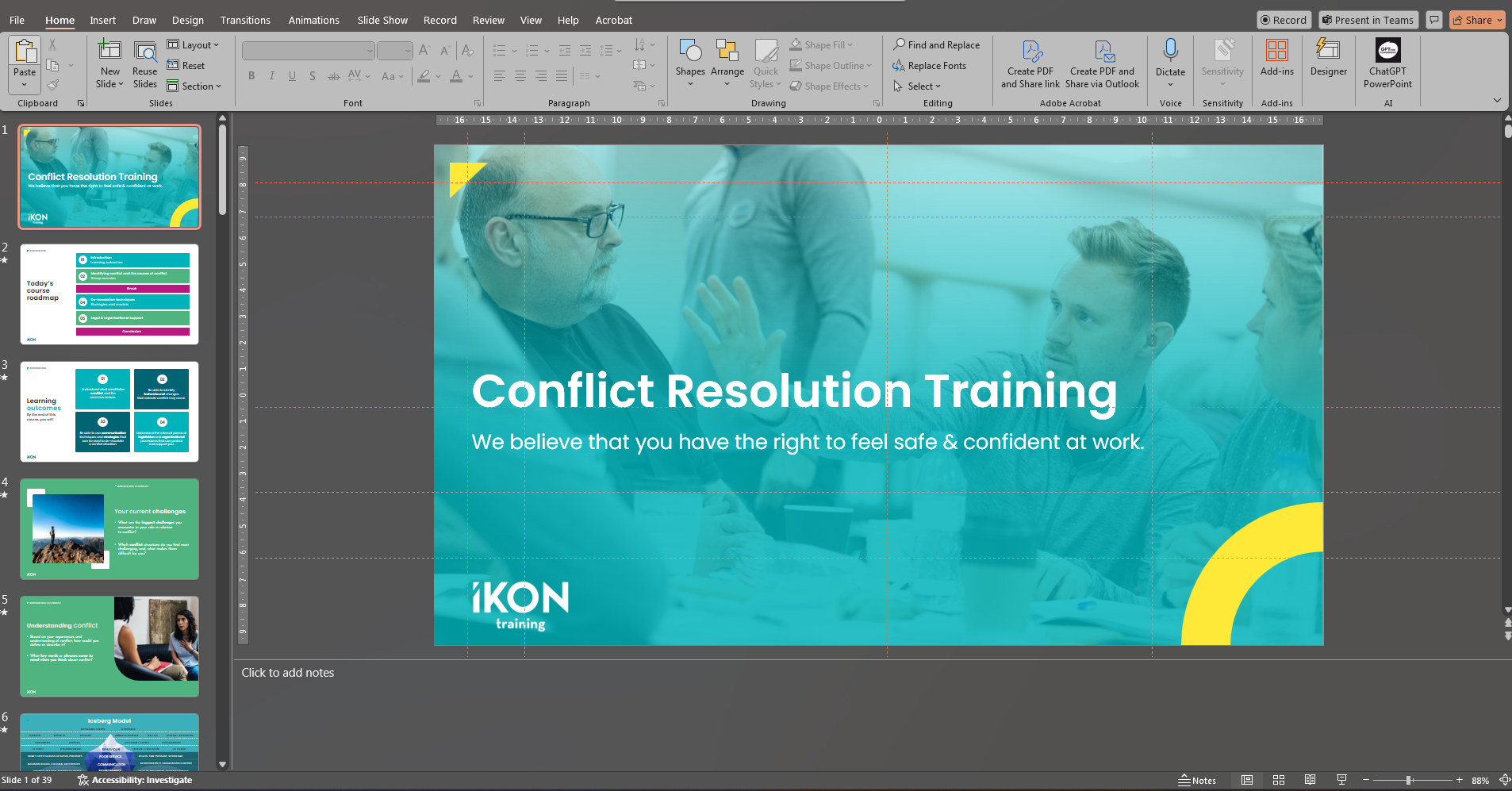Switch to the Transitions tab
The width and height of the screenshot is (1512, 791).
245,20
